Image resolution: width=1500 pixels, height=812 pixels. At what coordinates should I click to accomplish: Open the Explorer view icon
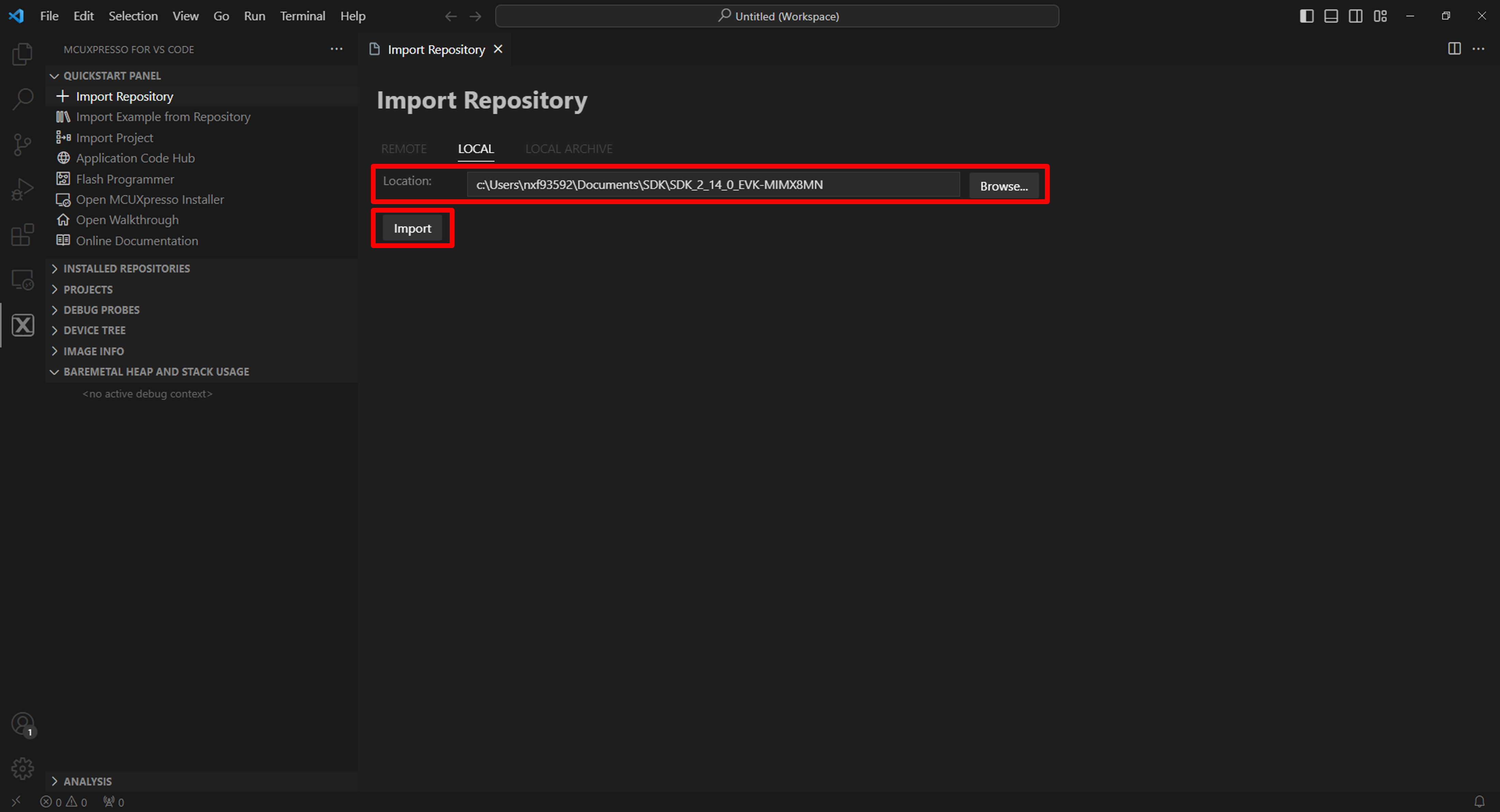click(x=23, y=54)
